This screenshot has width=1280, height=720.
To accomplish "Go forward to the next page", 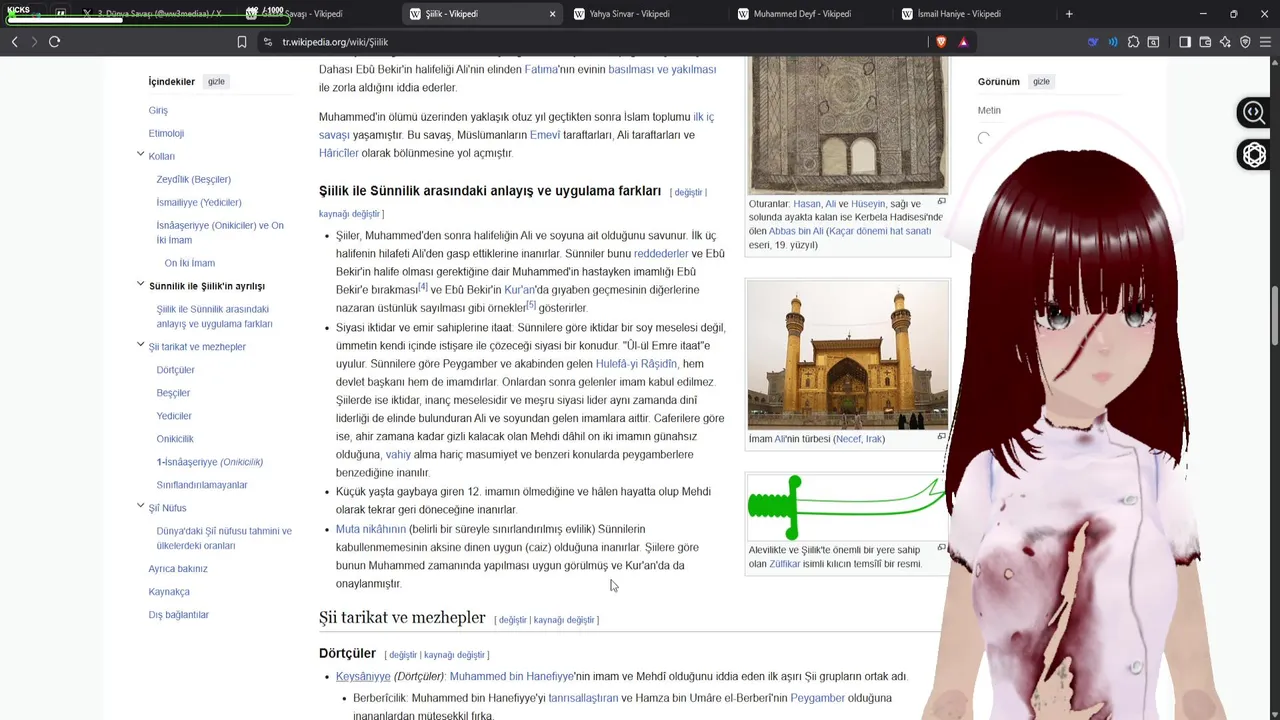I will point(34,42).
